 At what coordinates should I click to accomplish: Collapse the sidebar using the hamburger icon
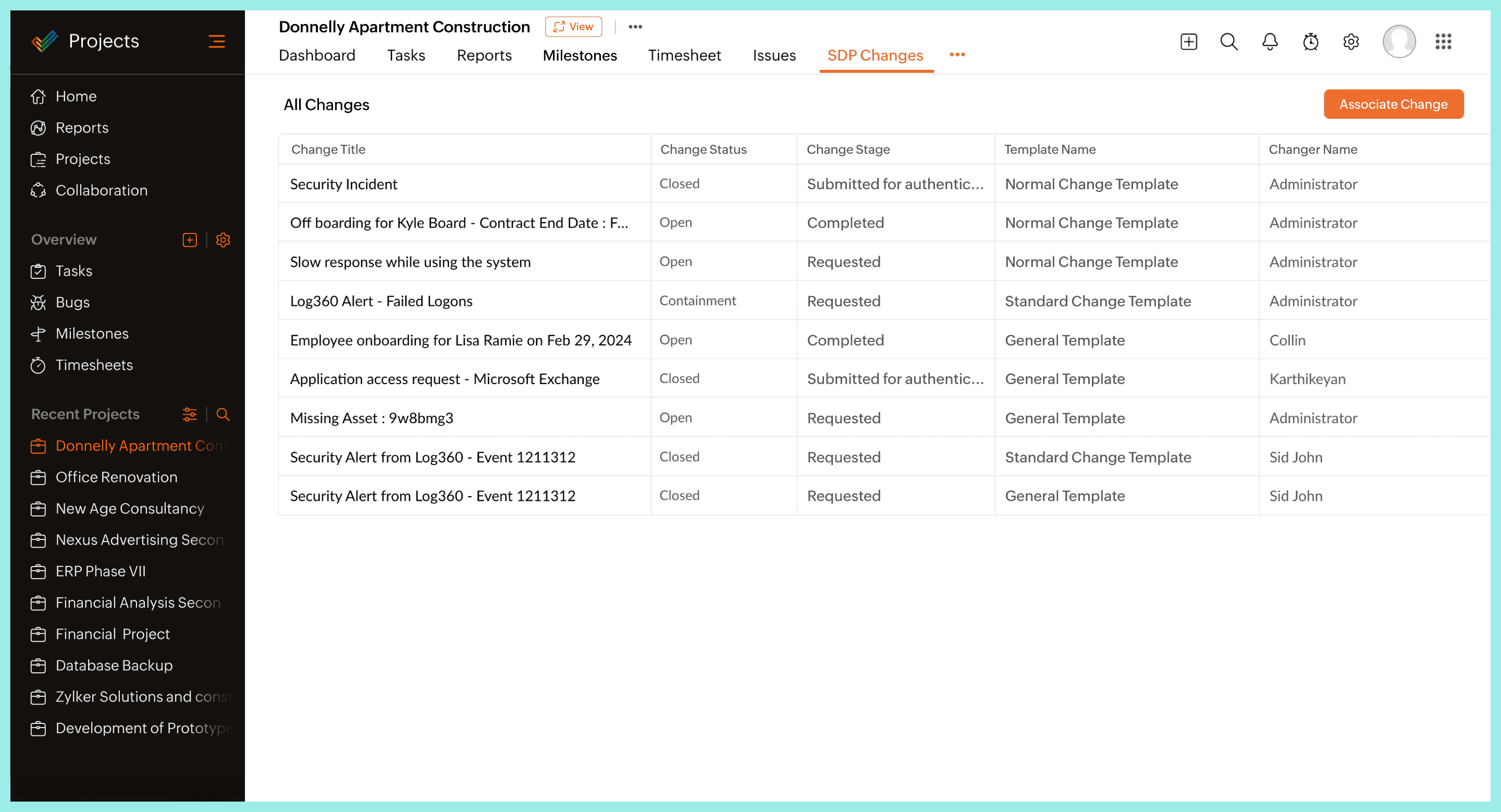click(x=216, y=41)
